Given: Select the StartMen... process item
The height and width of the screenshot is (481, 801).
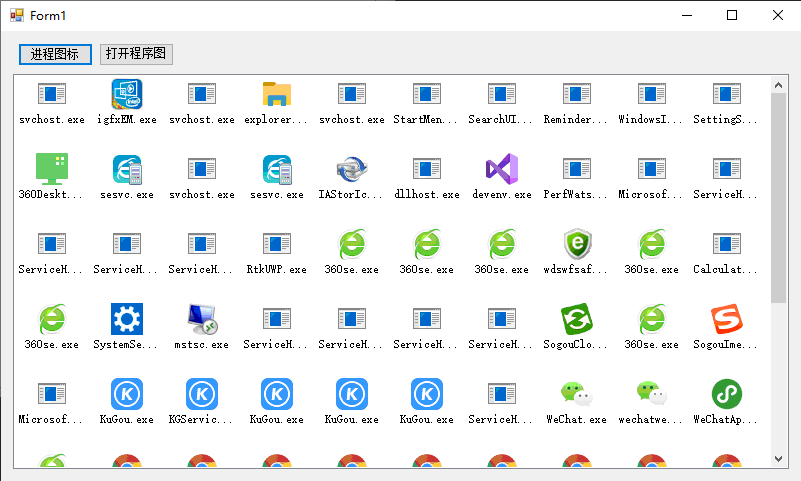Looking at the screenshot, I should pyautogui.click(x=427, y=103).
